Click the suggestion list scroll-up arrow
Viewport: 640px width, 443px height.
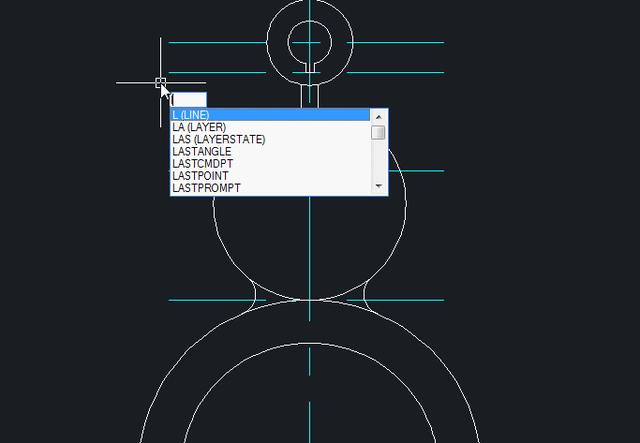tap(378, 117)
